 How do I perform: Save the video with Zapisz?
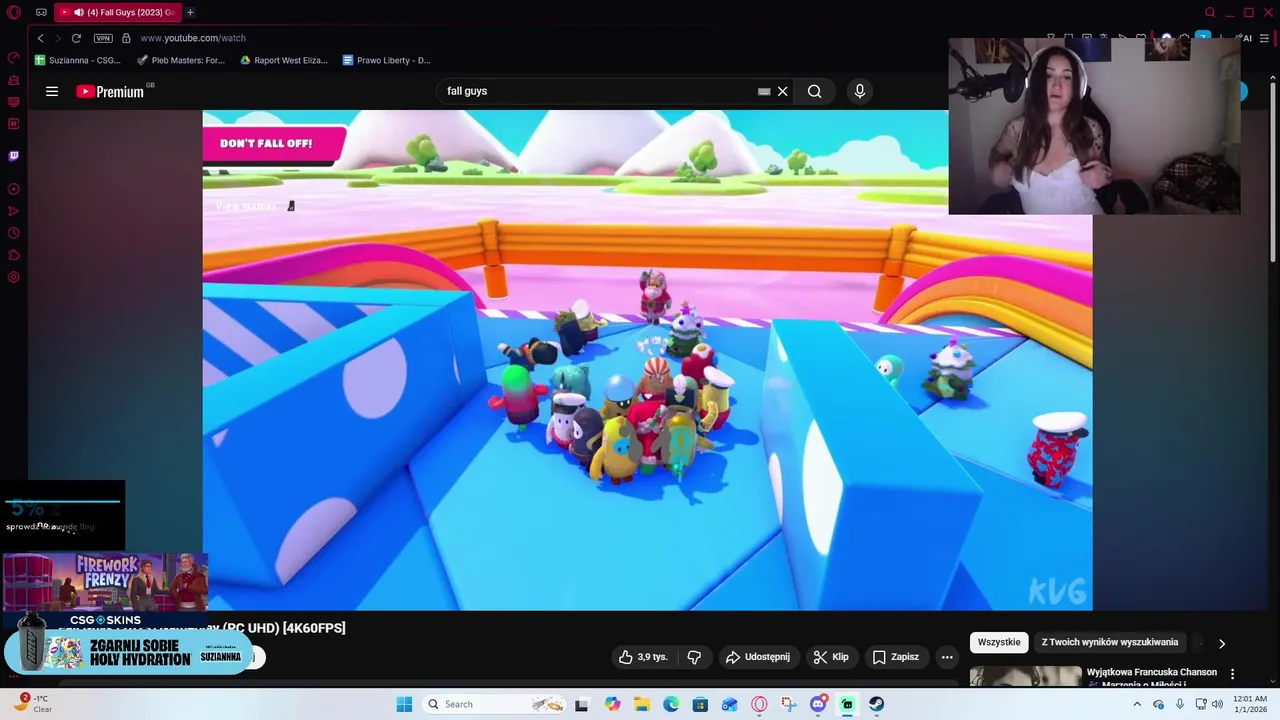click(x=895, y=657)
